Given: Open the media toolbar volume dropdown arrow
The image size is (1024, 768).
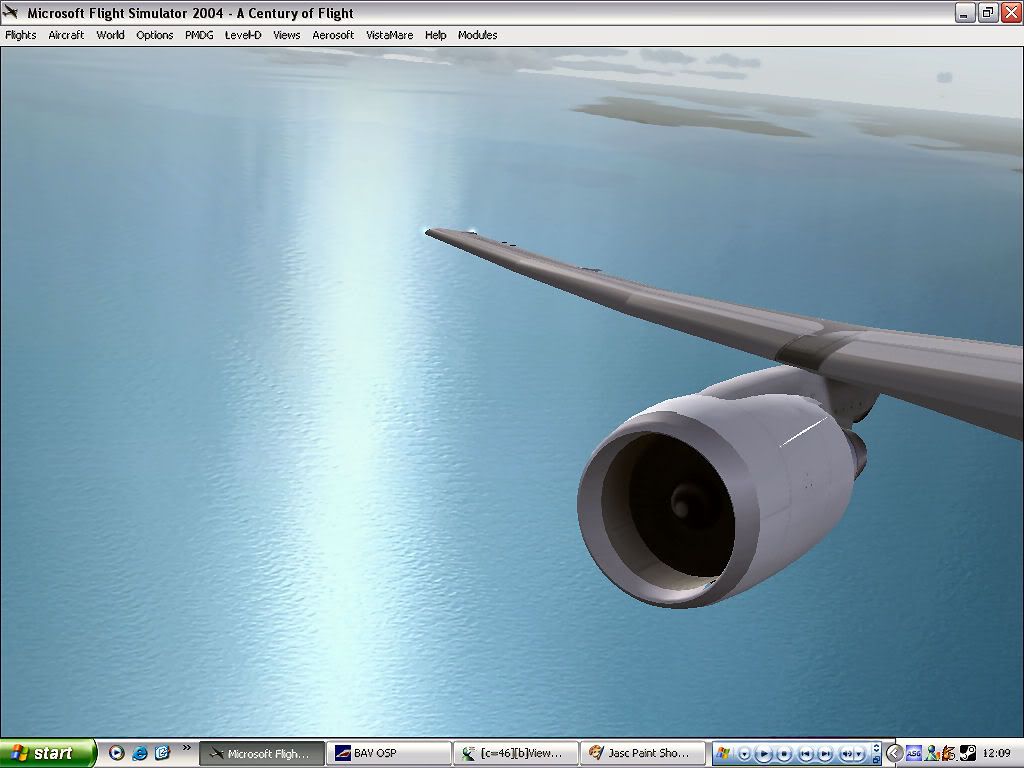Looking at the screenshot, I should (x=861, y=754).
